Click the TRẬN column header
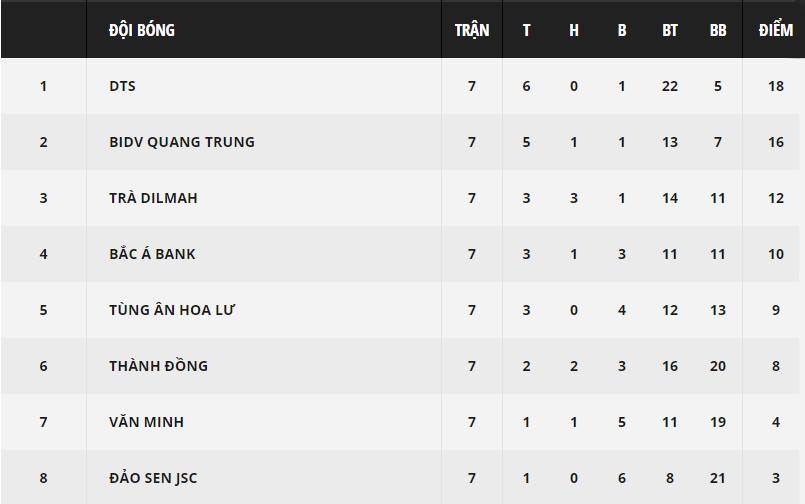 point(472,30)
